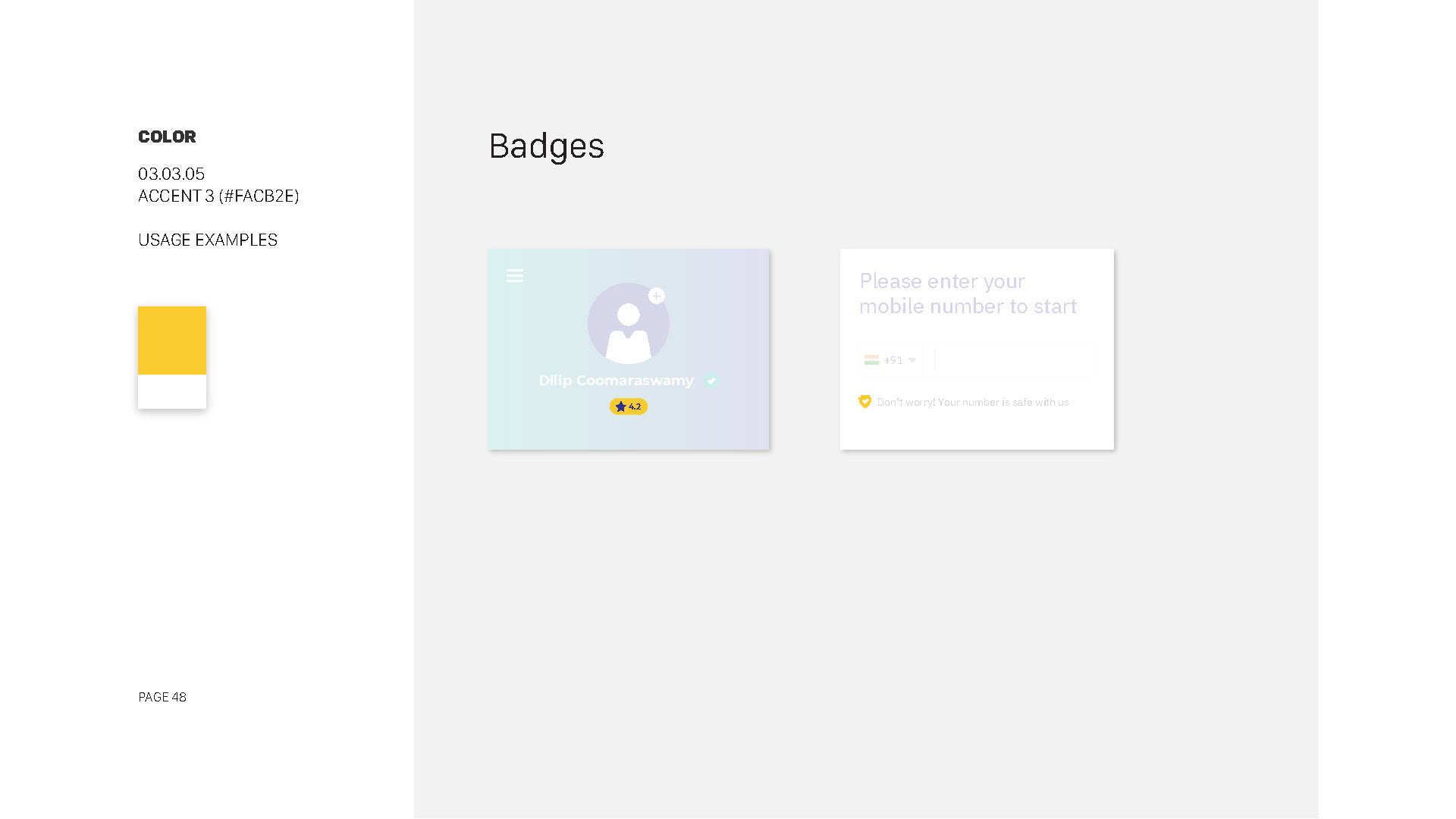Select the yellow shield safety icon
The image size is (1456, 819).
pos(865,401)
